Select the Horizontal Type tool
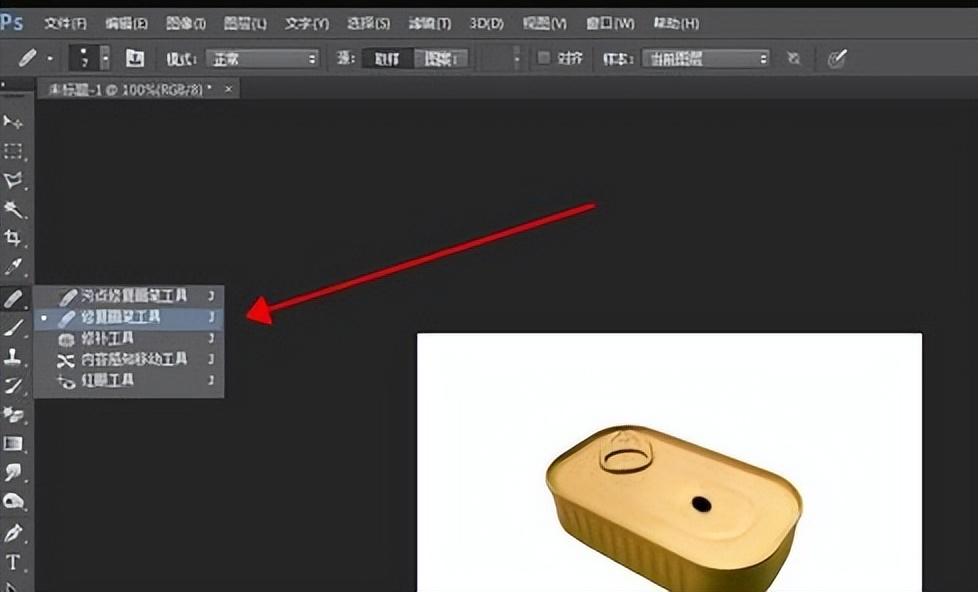Image resolution: width=978 pixels, height=592 pixels. [13, 562]
